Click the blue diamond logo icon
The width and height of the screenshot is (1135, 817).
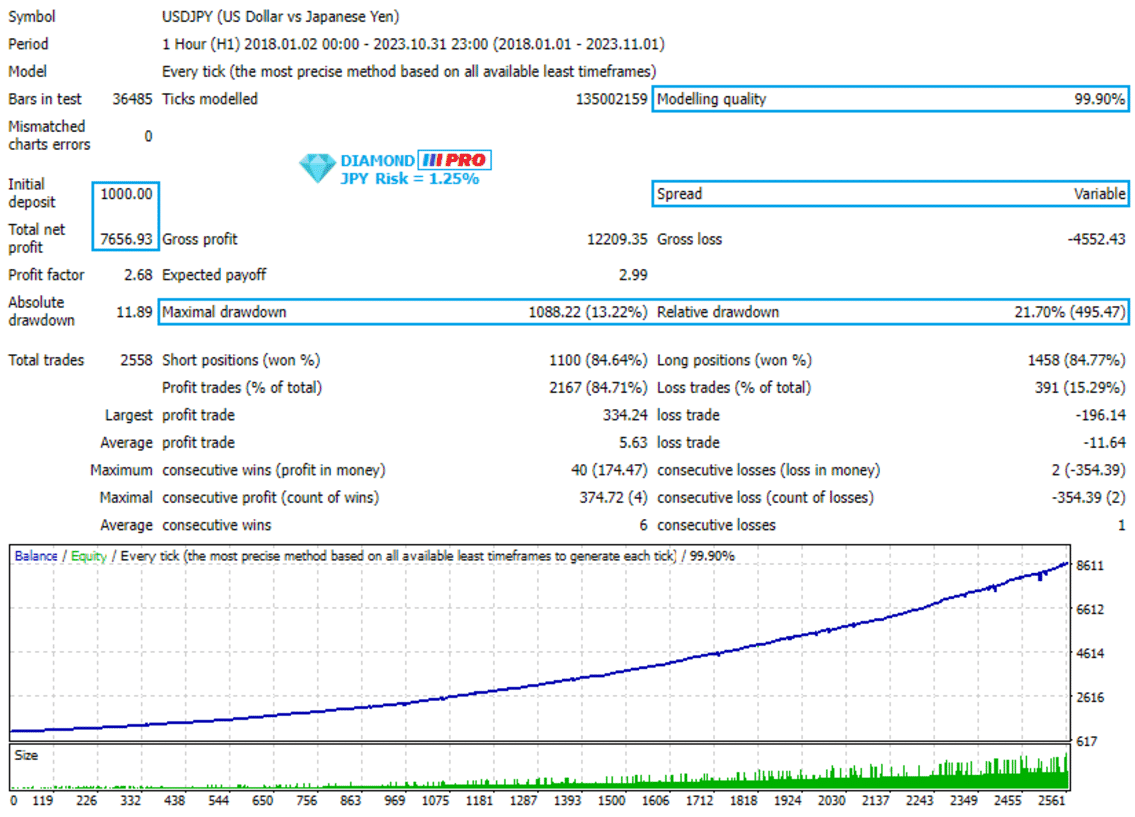coord(319,168)
